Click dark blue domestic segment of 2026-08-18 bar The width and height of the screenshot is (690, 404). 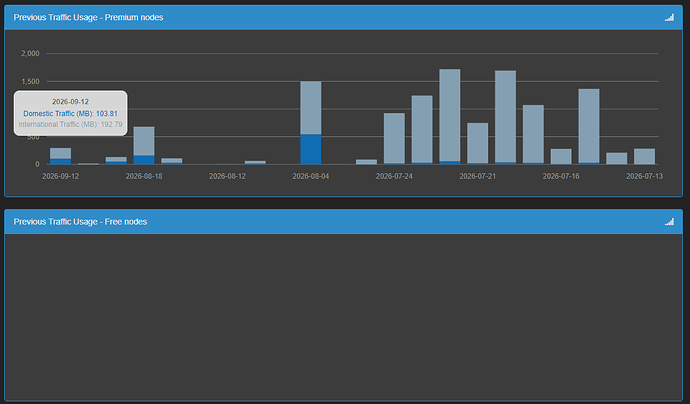(x=144, y=160)
